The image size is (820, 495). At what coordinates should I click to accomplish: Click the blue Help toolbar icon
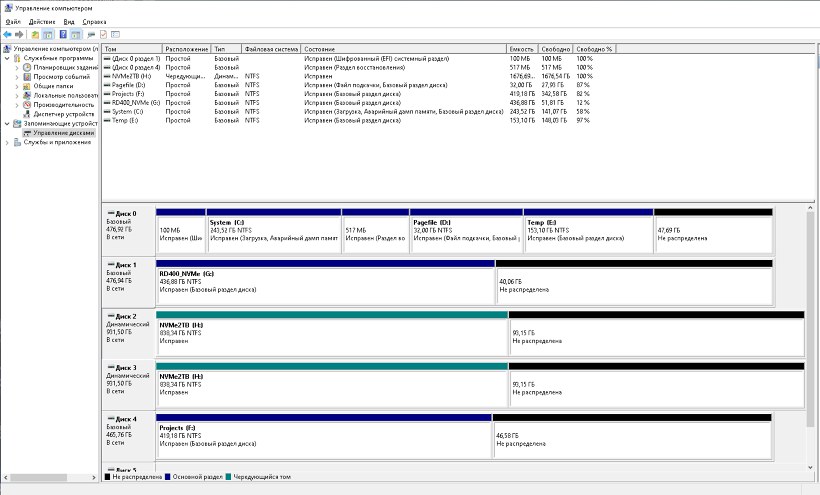pos(62,34)
